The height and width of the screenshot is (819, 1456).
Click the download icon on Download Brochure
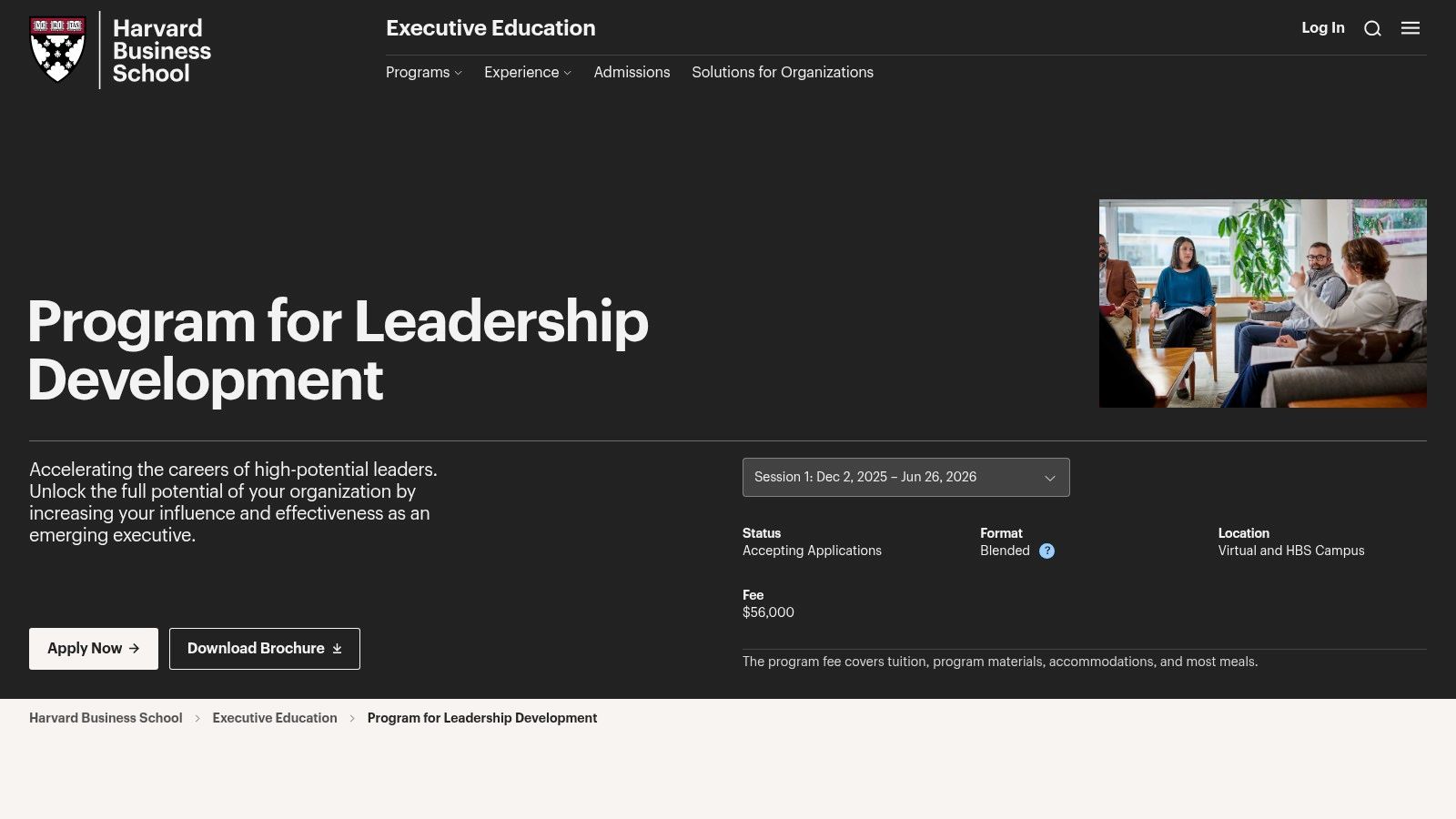point(337,649)
